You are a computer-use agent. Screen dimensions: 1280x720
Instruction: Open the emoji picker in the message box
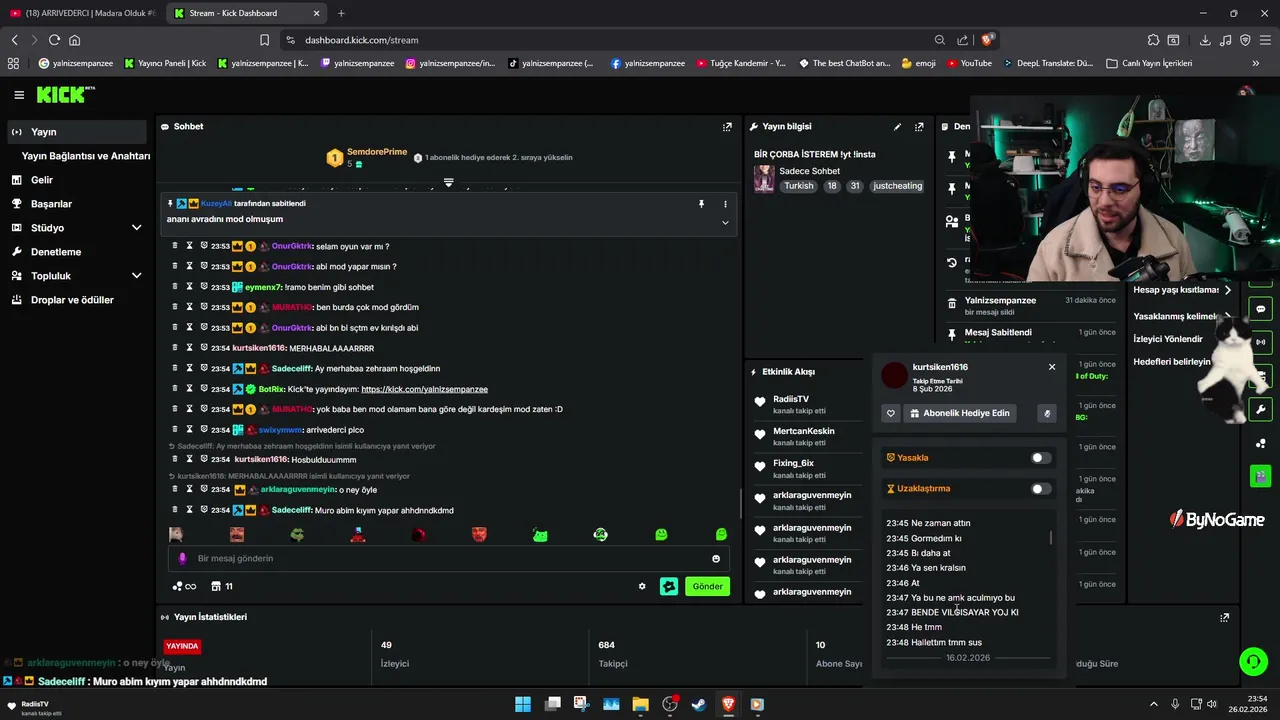tap(716, 559)
